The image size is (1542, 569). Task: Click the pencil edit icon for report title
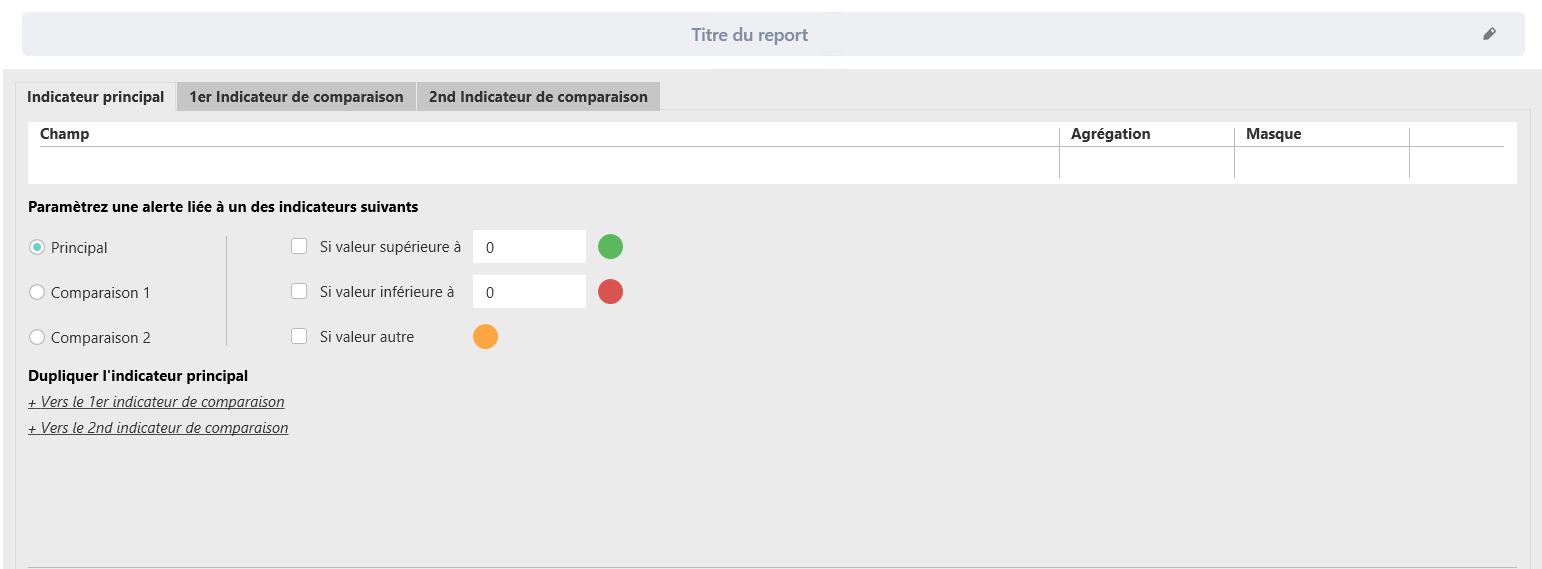coord(1489,34)
